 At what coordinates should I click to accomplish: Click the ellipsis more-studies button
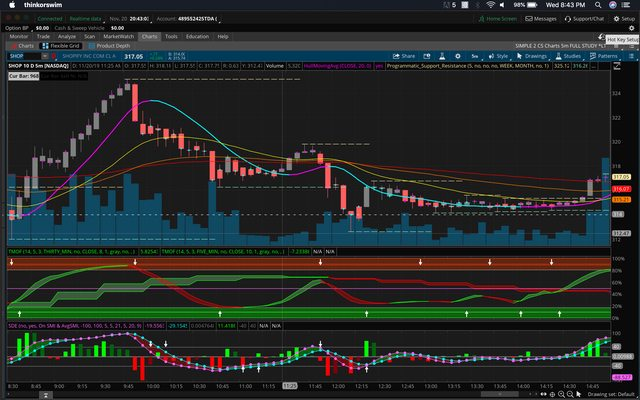(593, 66)
